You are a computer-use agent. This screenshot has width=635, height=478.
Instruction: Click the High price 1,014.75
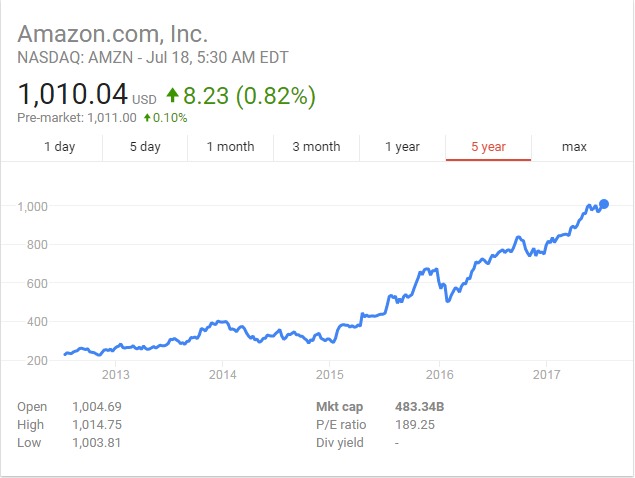click(x=96, y=425)
